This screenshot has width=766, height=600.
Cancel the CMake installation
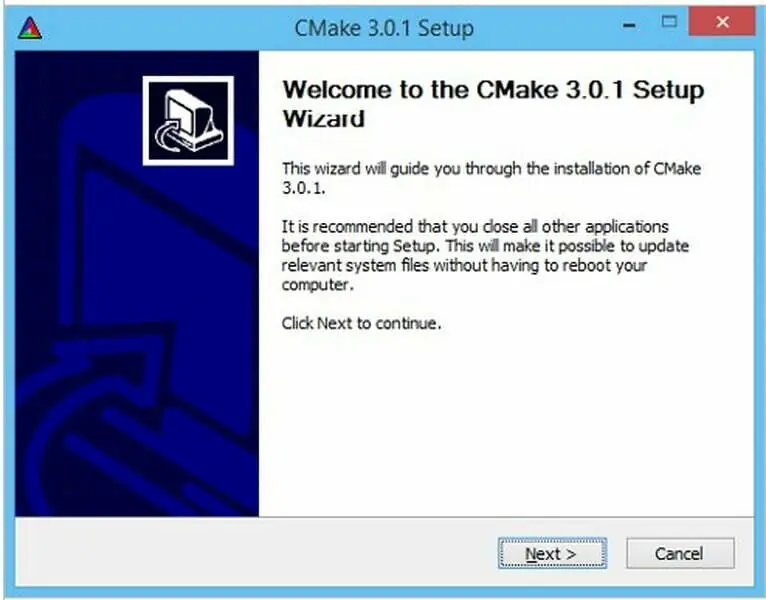pyautogui.click(x=680, y=553)
